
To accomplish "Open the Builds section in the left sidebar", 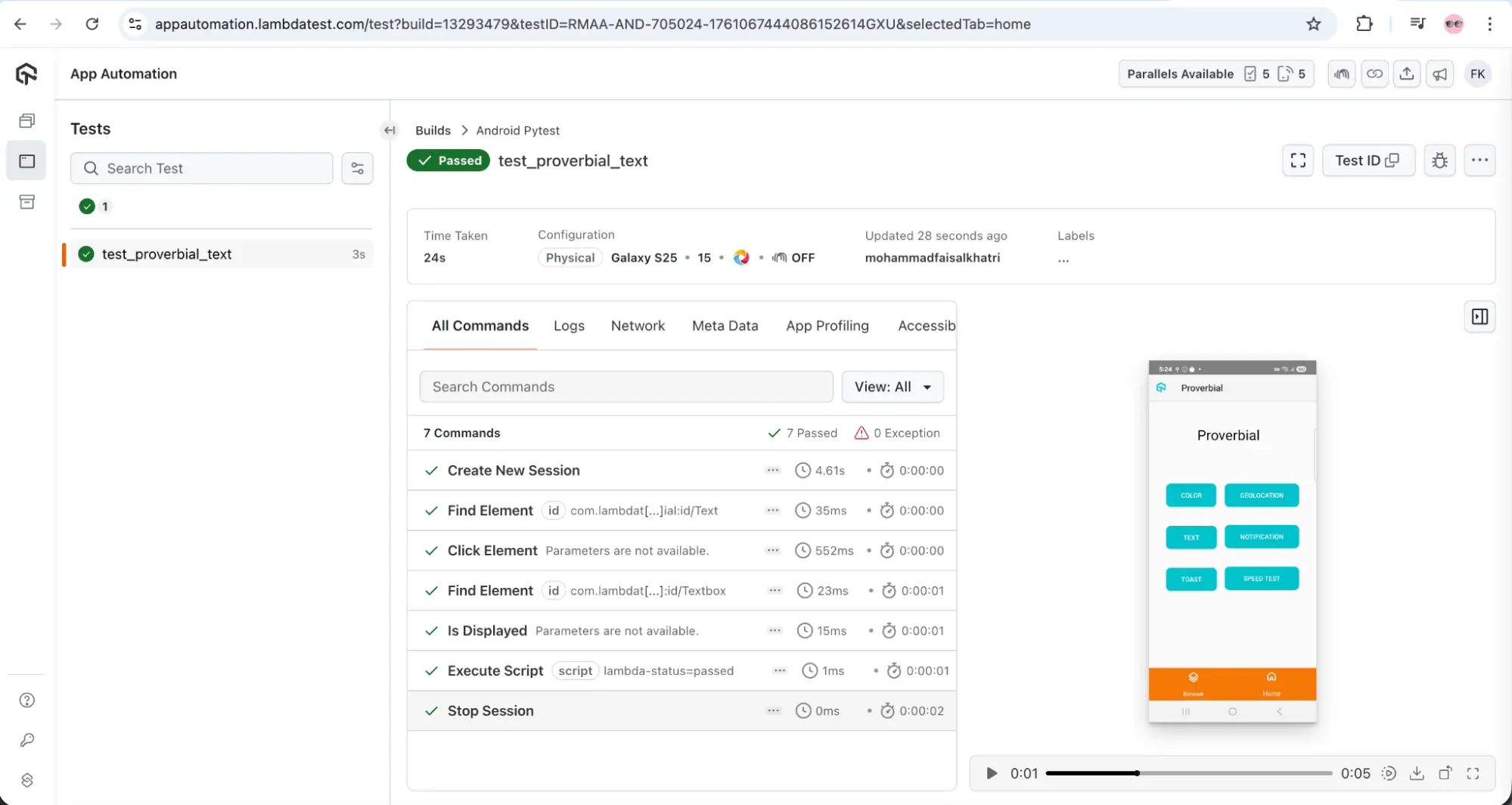I will [x=26, y=120].
